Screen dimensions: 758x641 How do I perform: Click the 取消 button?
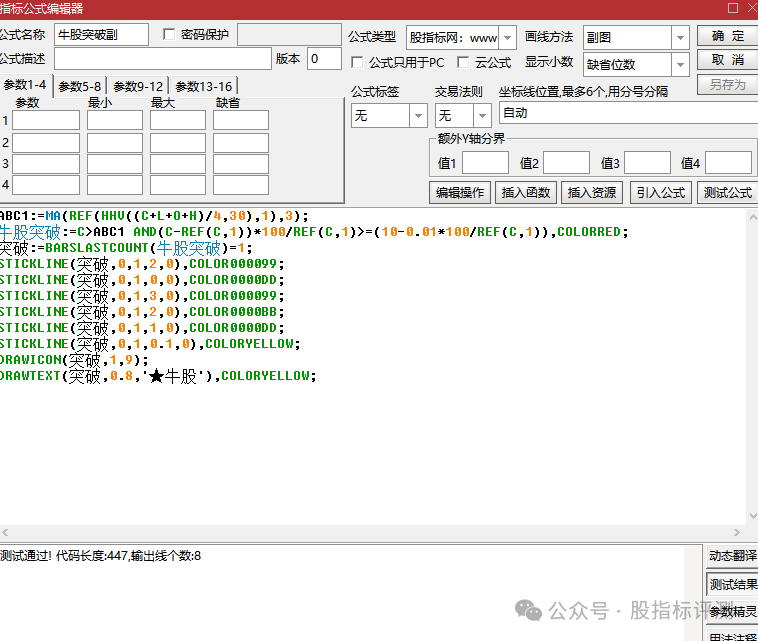tap(728, 60)
